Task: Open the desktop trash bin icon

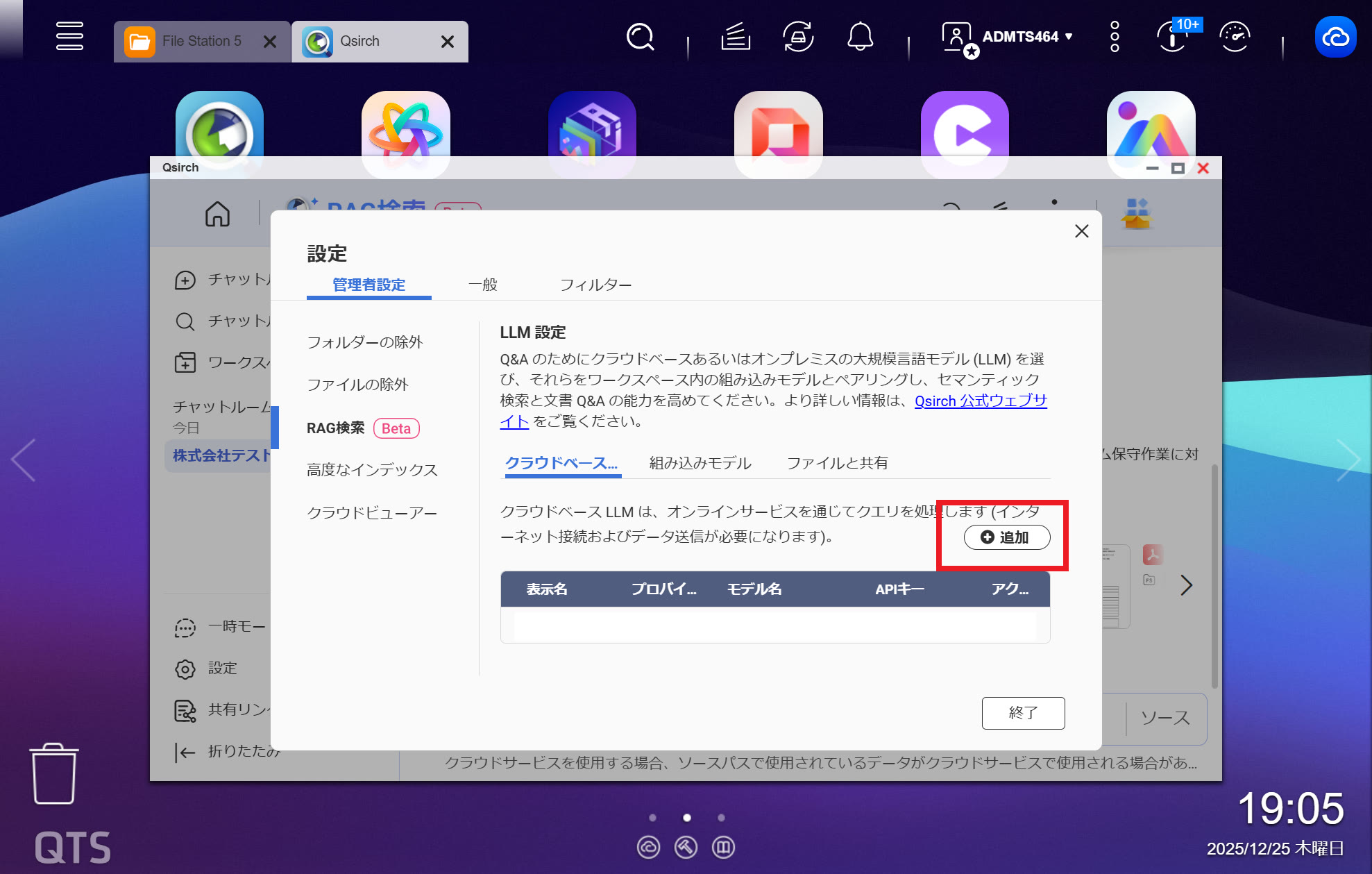Action: pos(54,773)
